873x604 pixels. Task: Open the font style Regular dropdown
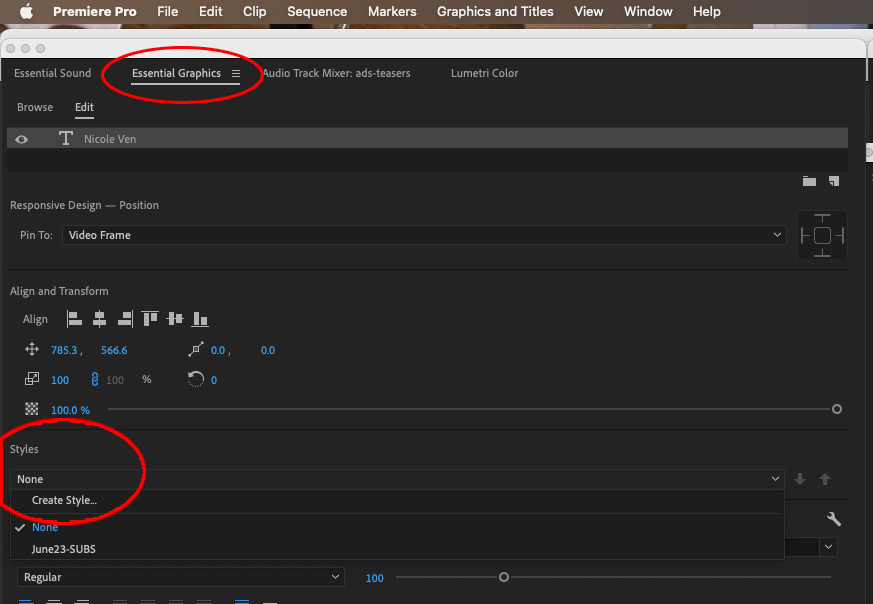pyautogui.click(x=181, y=577)
